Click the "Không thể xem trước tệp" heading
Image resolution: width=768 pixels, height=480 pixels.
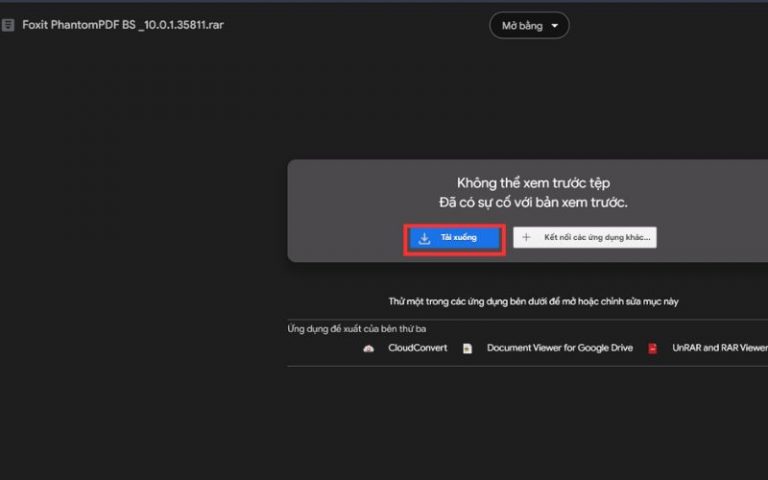(x=533, y=183)
